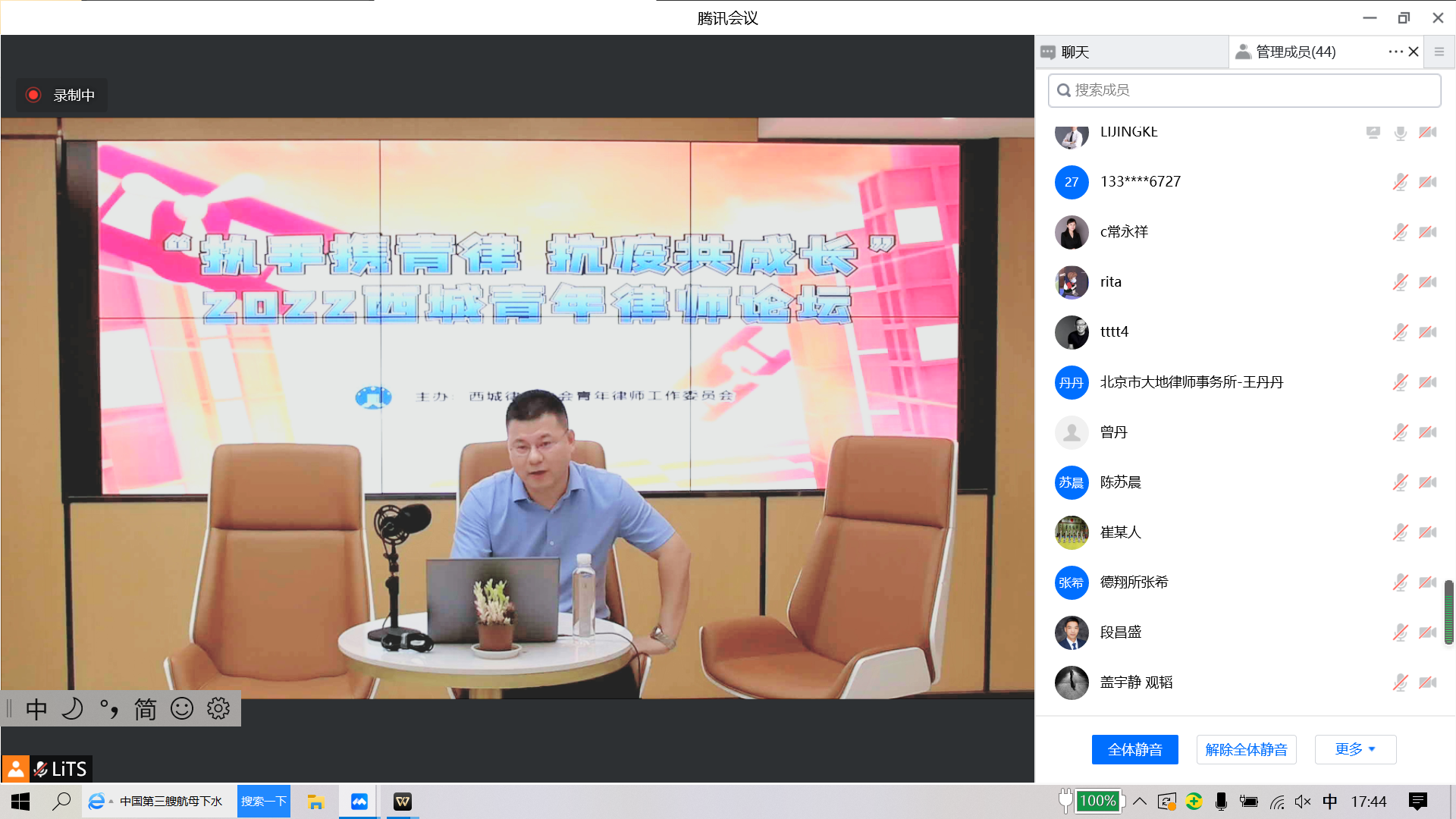Click the recording status indicator

tap(61, 96)
